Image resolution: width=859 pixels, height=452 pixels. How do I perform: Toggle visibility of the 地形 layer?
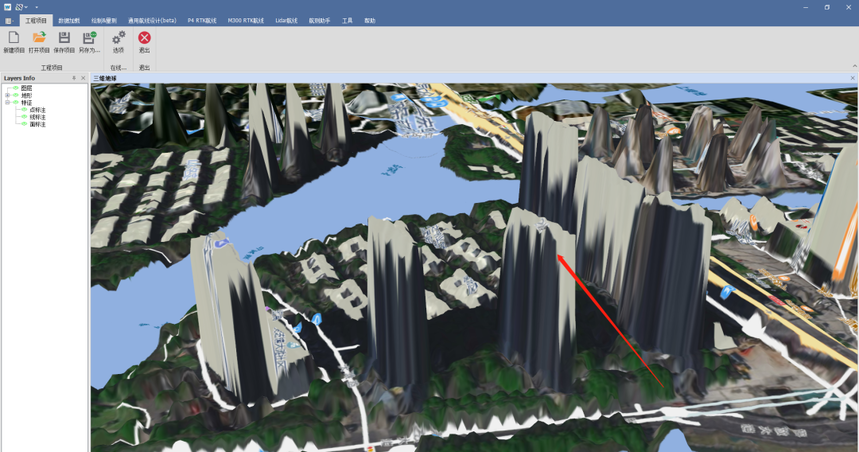(16, 95)
